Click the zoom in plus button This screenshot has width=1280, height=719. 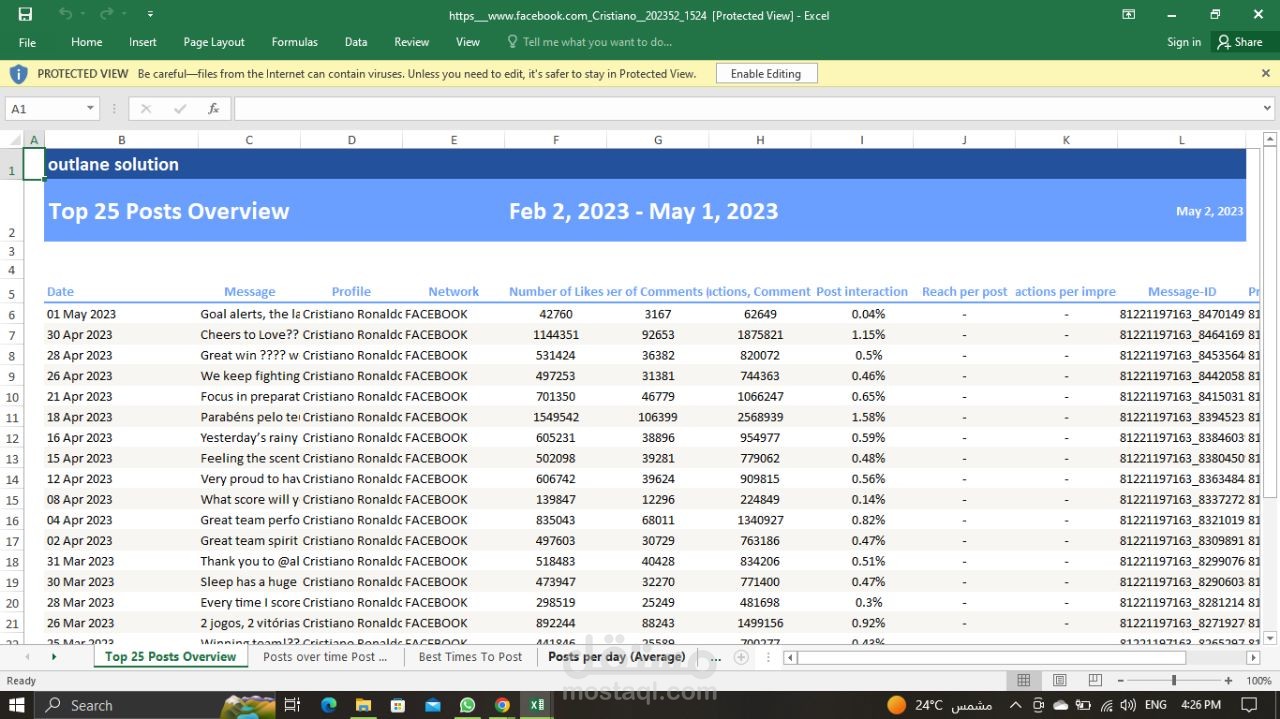coord(1229,681)
